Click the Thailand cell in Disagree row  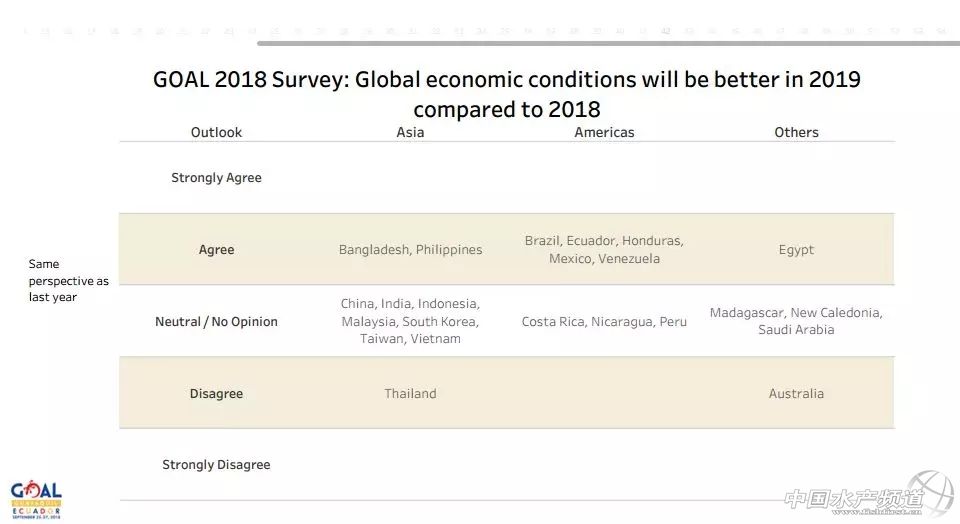click(410, 394)
